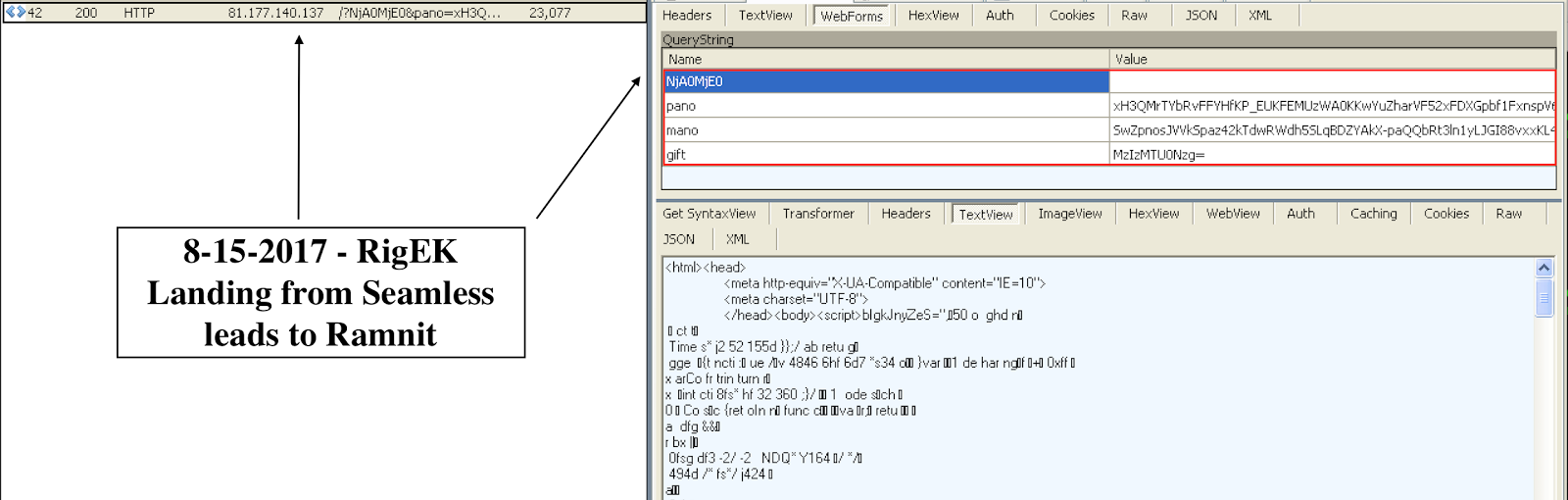1568x500 pixels.
Task: Open the request Headers tab
Action: (687, 15)
